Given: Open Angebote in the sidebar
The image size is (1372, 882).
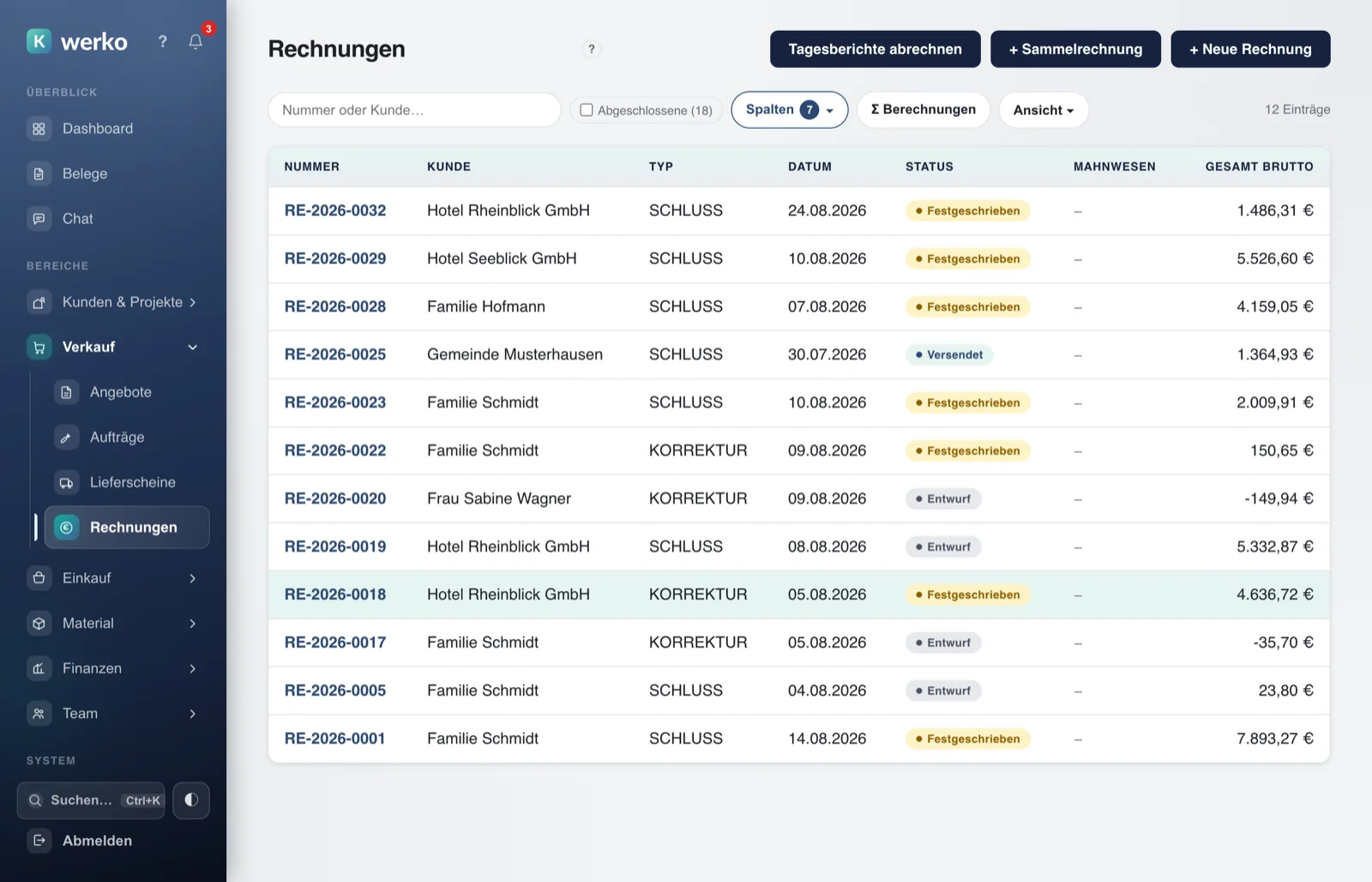Looking at the screenshot, I should (x=127, y=392).
